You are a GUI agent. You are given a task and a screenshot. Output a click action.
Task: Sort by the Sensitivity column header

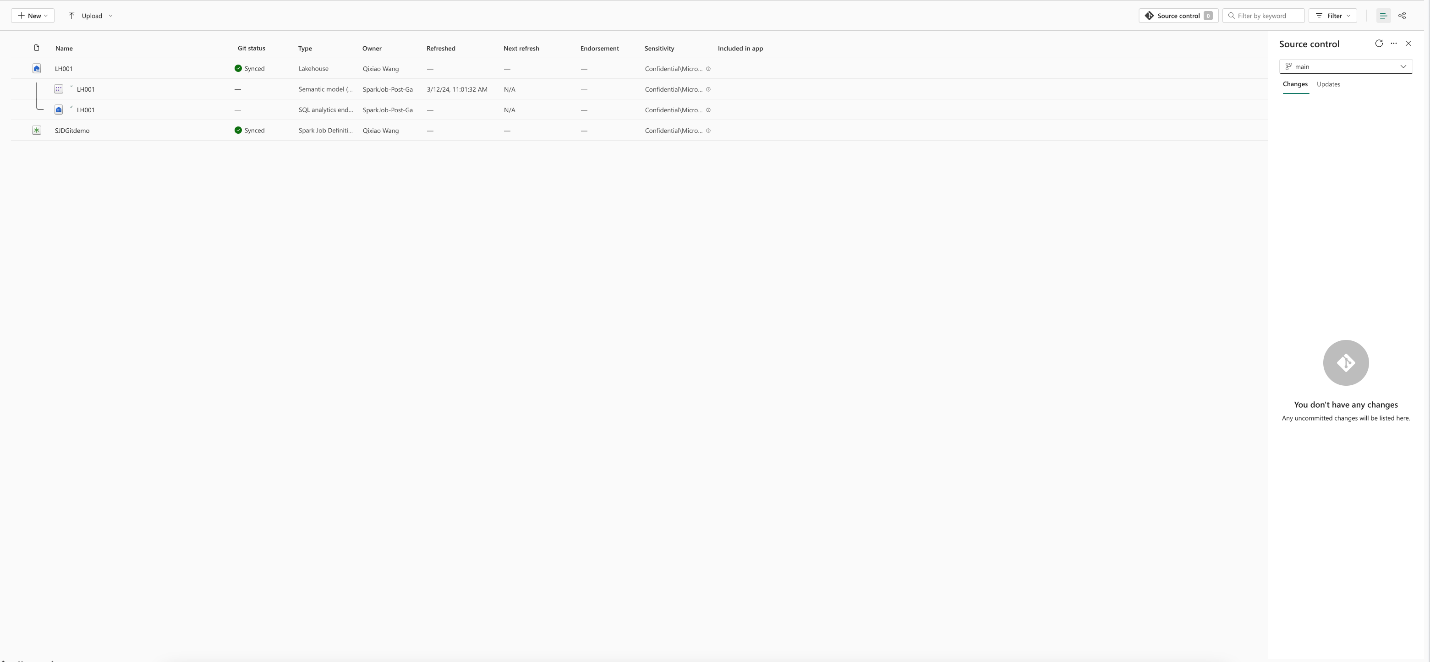659,48
